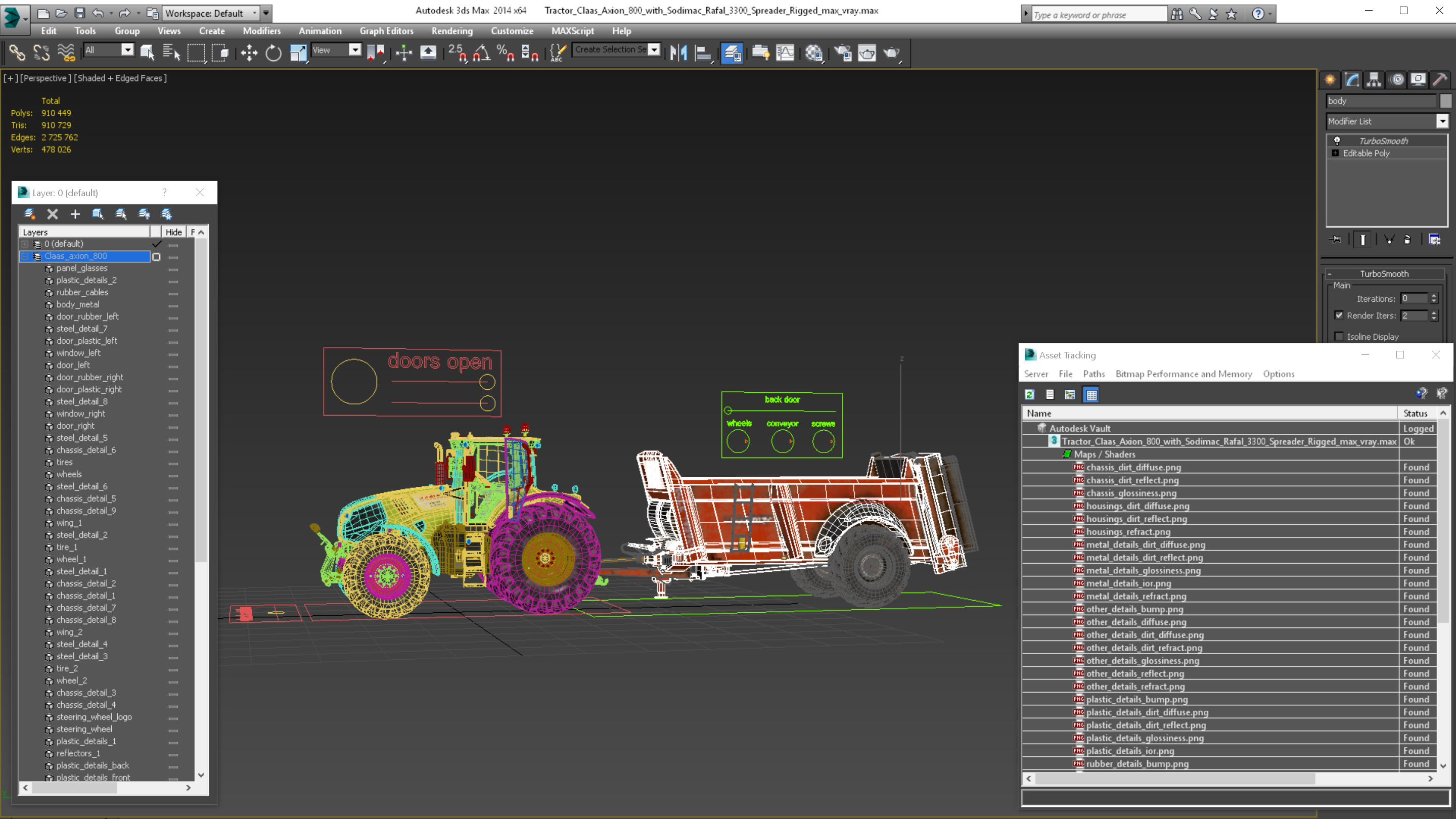This screenshot has height=819, width=1456.
Task: Click the Name column header in Asset Tracking
Action: [x=1210, y=413]
